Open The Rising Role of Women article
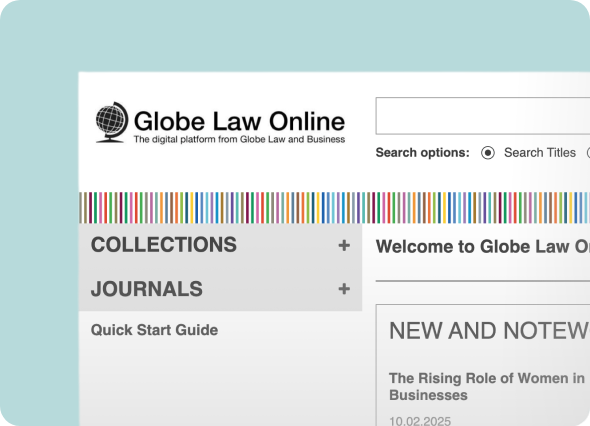The height and width of the screenshot is (426, 590). [487, 386]
